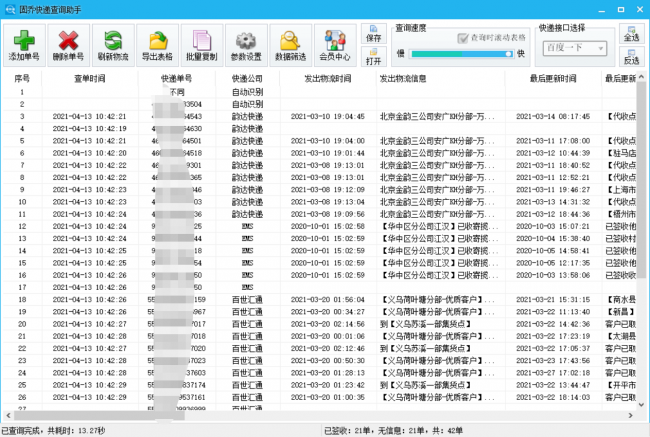The width and height of the screenshot is (650, 437).
Task: Click the 删除单号 red cross icon
Action: 68,45
